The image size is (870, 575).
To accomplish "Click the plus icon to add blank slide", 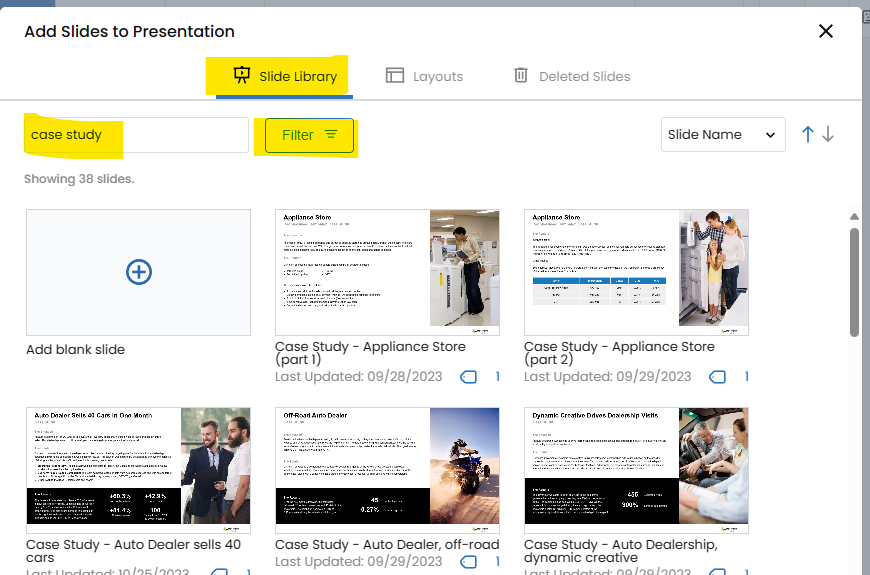I will tap(138, 272).
